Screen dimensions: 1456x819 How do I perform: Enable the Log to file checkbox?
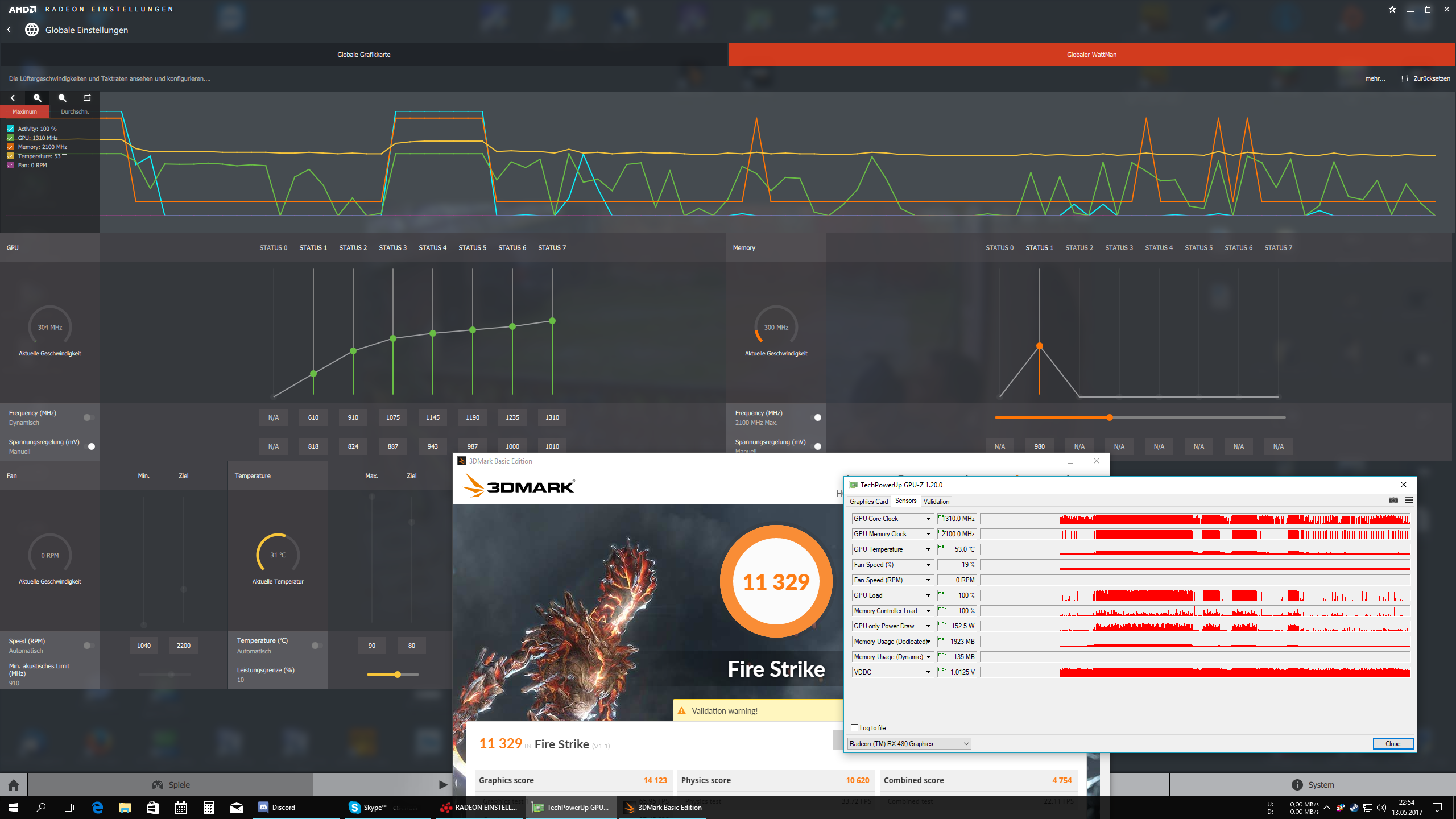tap(854, 728)
